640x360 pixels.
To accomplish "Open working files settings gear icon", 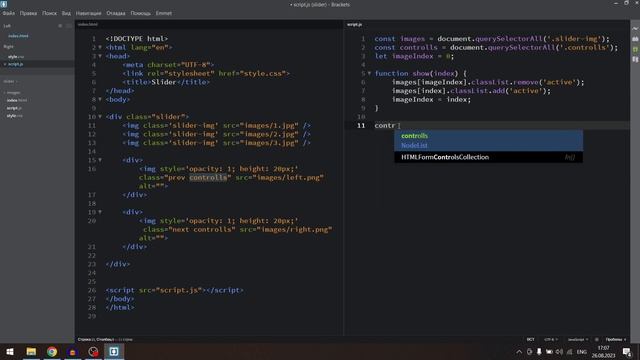I will (60, 26).
